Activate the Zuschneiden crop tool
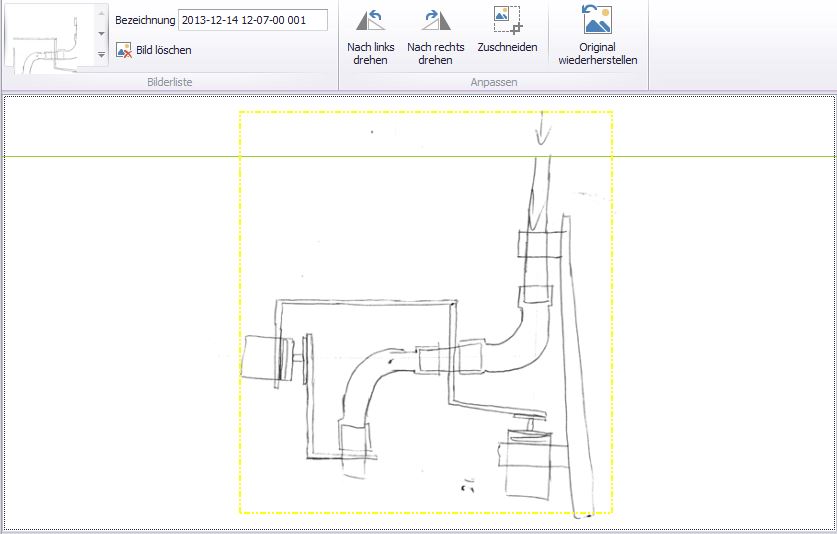This screenshot has height=534, width=837. tap(507, 30)
